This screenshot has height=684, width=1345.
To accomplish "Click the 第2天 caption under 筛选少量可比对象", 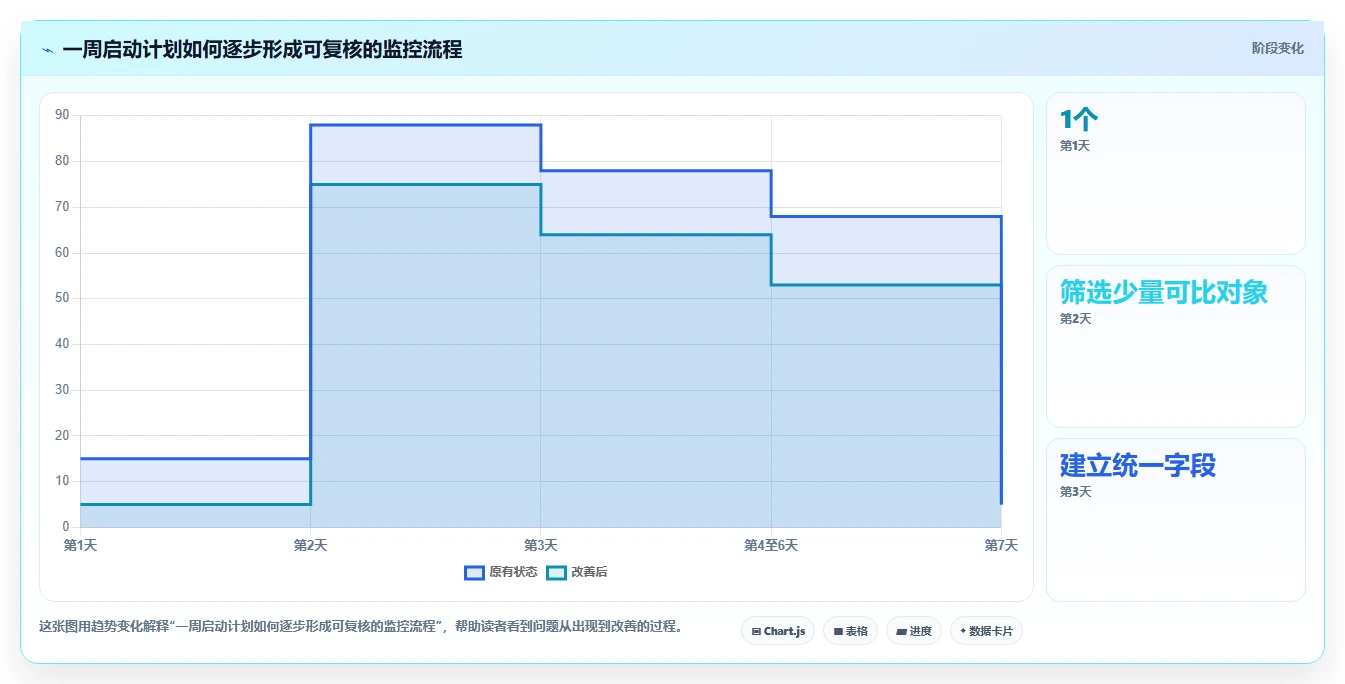I will [x=1076, y=319].
